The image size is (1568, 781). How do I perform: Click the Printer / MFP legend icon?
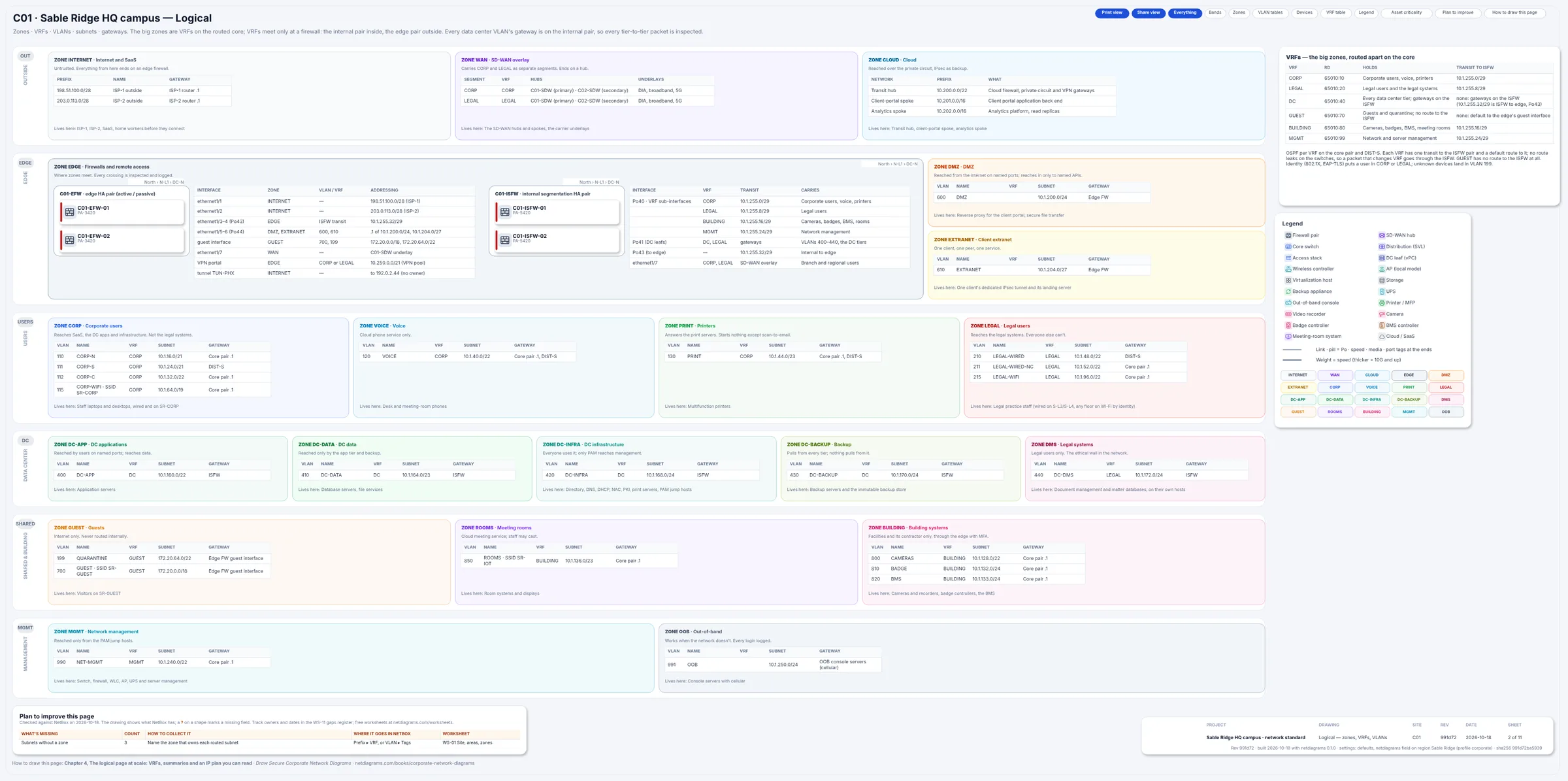click(x=1382, y=303)
